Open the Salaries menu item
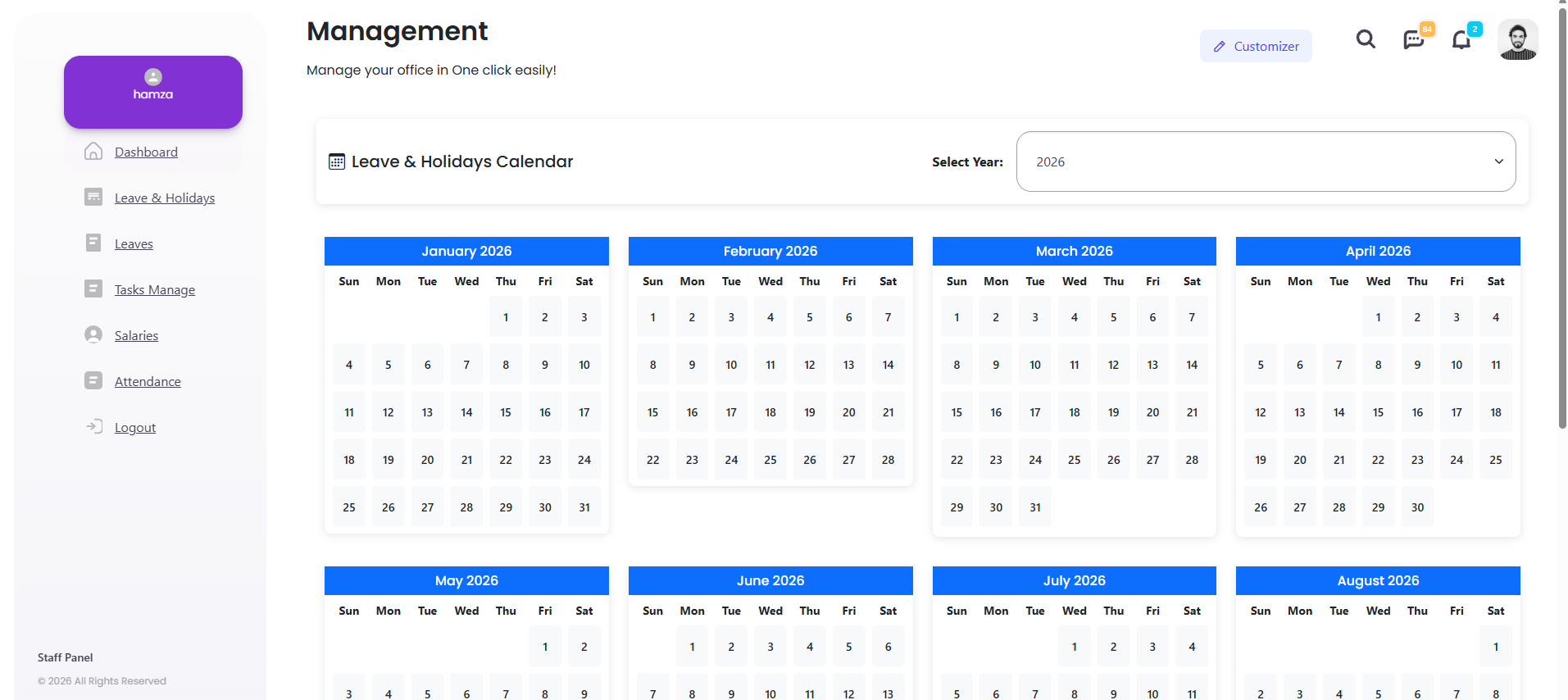The image size is (1568, 700). pyautogui.click(x=136, y=335)
